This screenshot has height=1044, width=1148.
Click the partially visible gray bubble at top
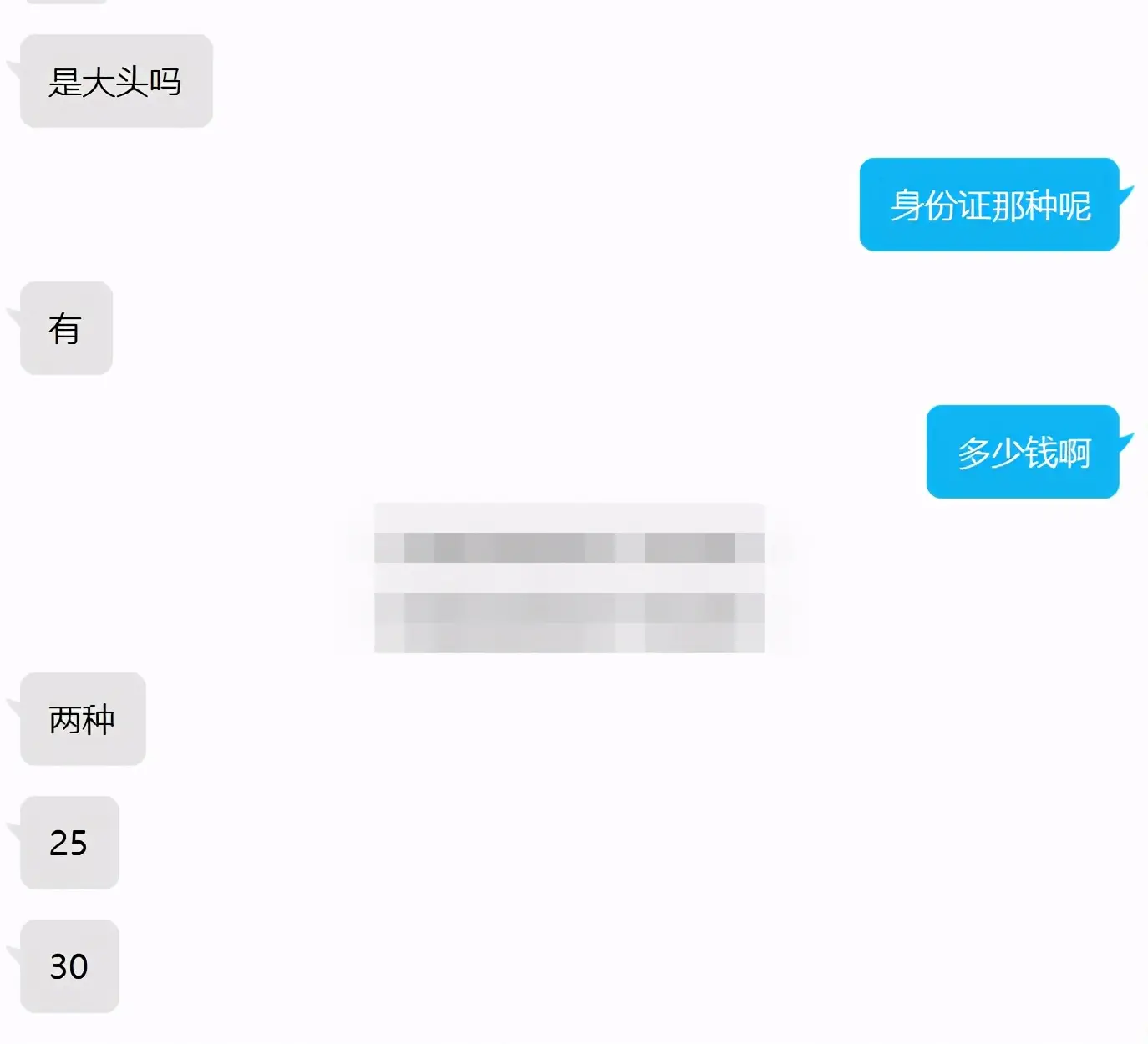point(67,2)
